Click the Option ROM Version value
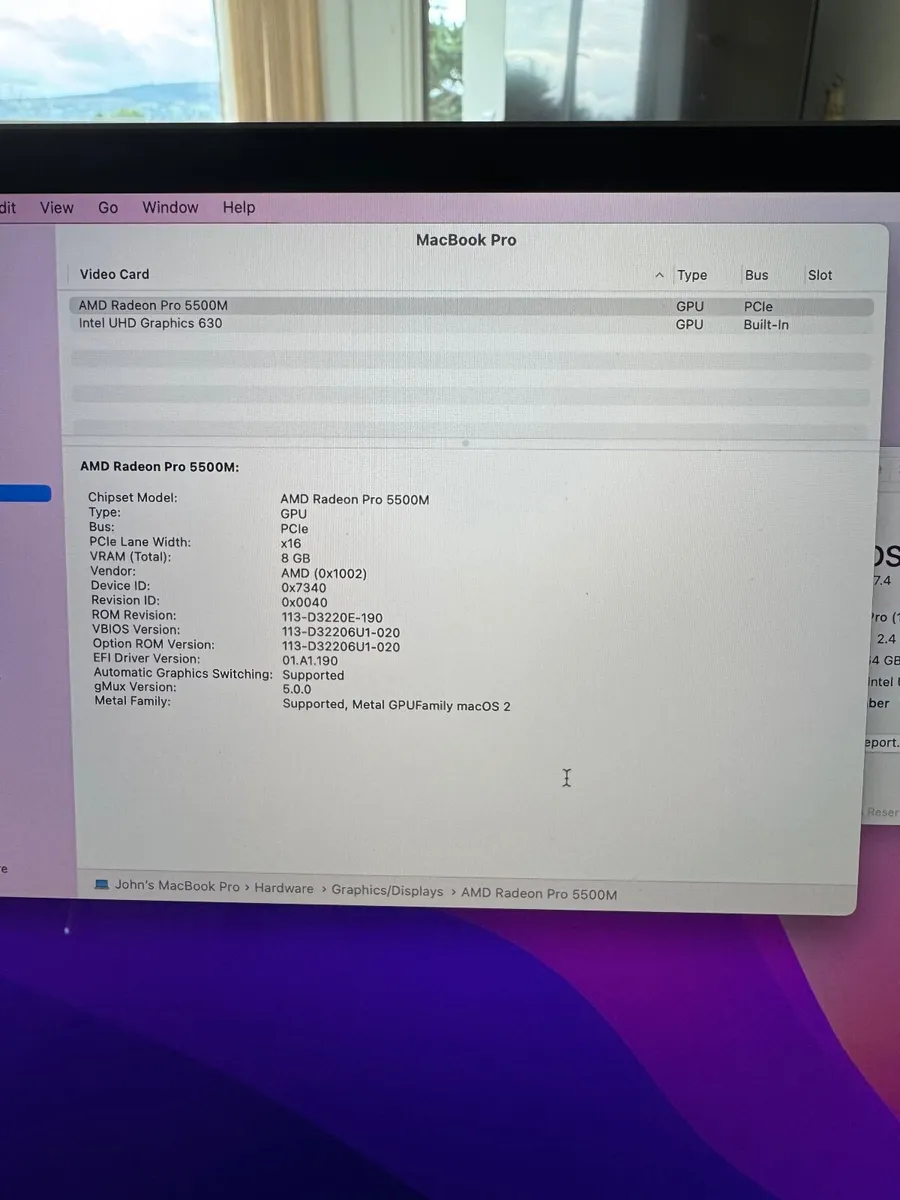This screenshot has height=1200, width=900. click(341, 647)
